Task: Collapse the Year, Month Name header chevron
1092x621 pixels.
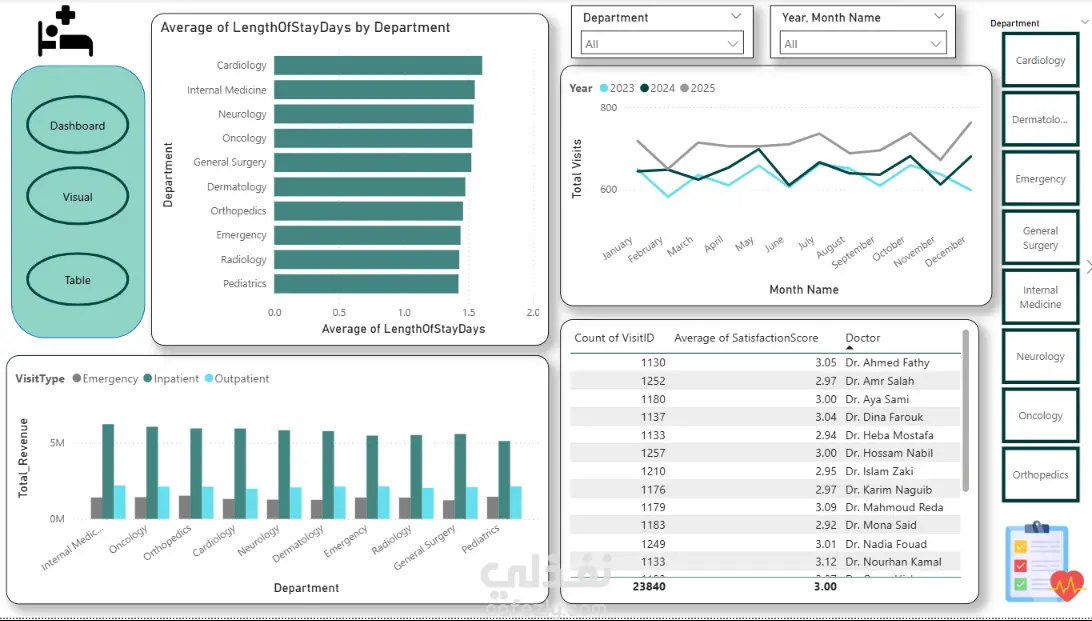Action: tap(939, 17)
